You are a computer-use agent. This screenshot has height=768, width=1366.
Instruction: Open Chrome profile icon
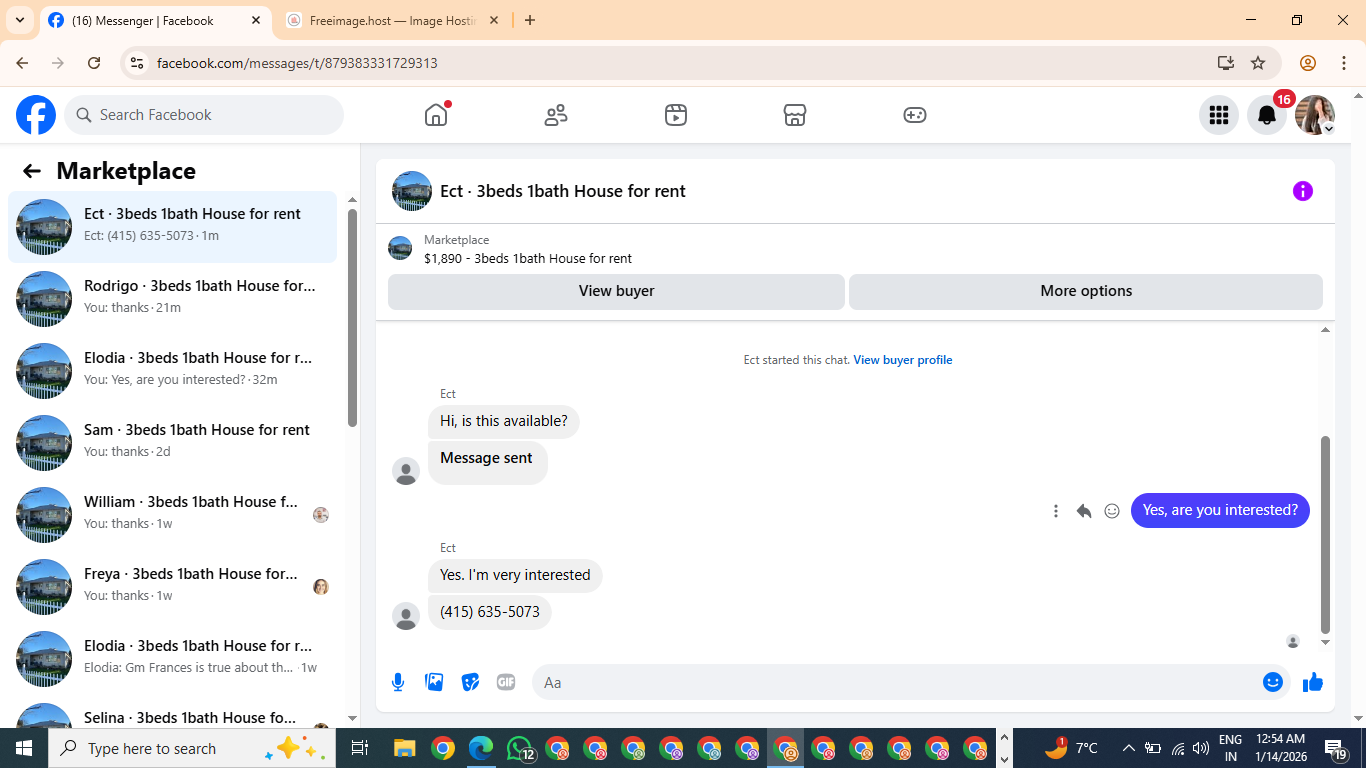(x=1308, y=63)
